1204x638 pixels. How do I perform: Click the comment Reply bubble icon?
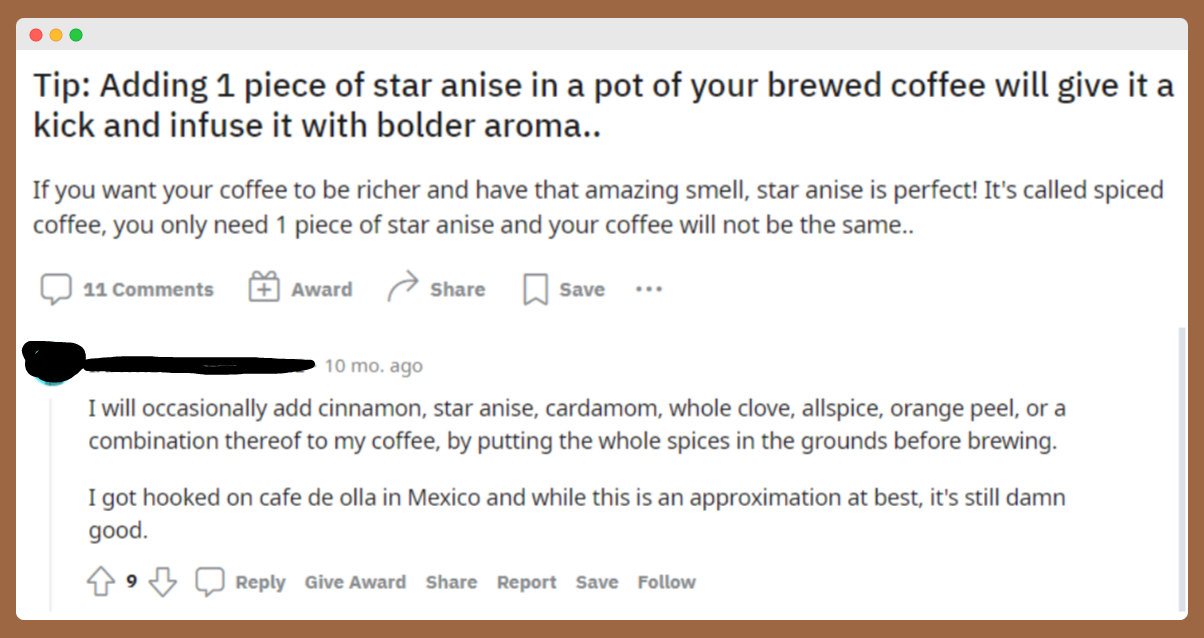coord(210,582)
